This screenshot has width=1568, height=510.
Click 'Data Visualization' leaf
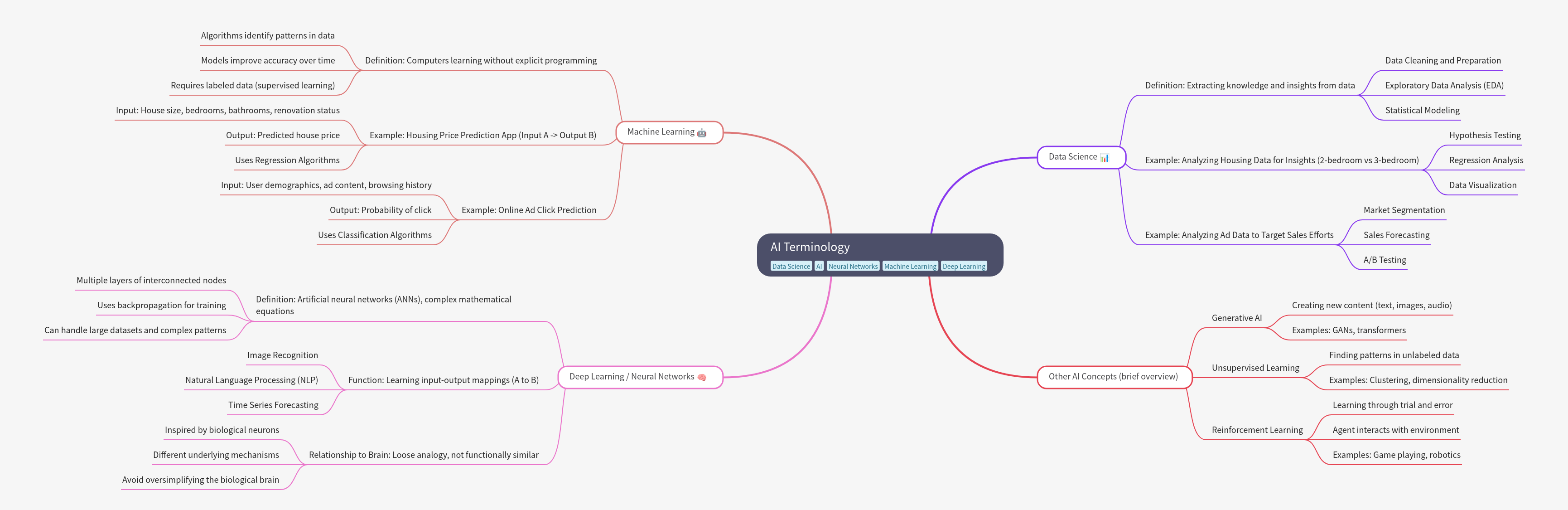click(1483, 185)
